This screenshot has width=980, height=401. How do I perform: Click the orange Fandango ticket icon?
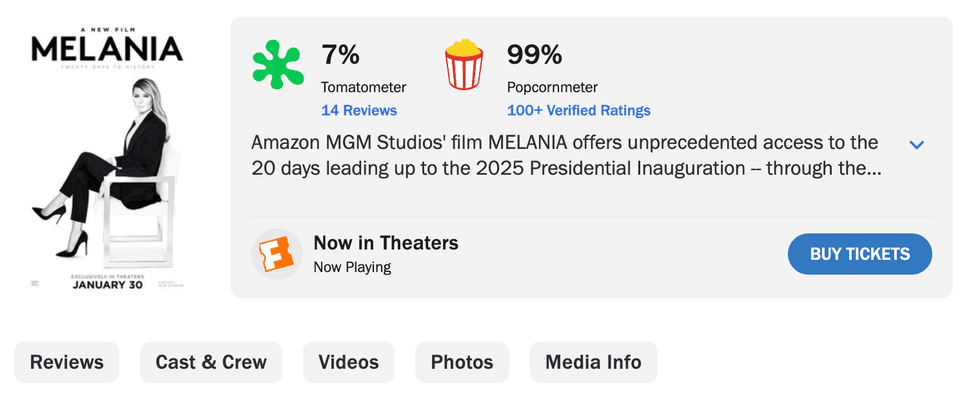(x=276, y=254)
